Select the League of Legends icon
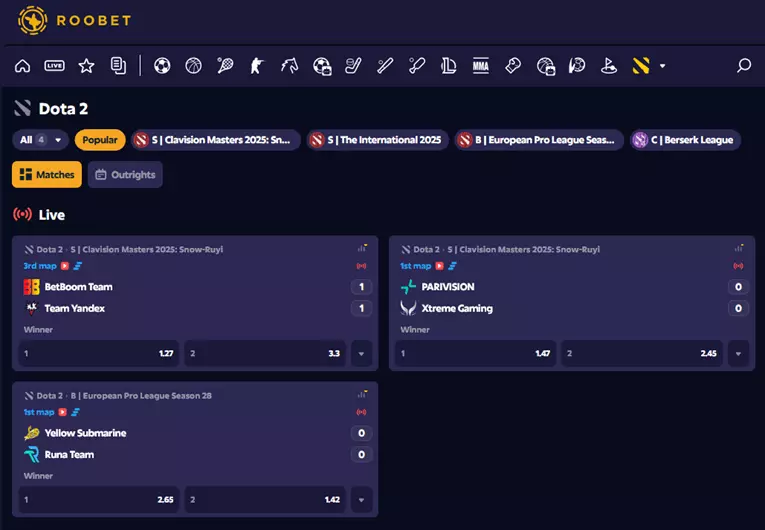This screenshot has width=765, height=530. 448,65
